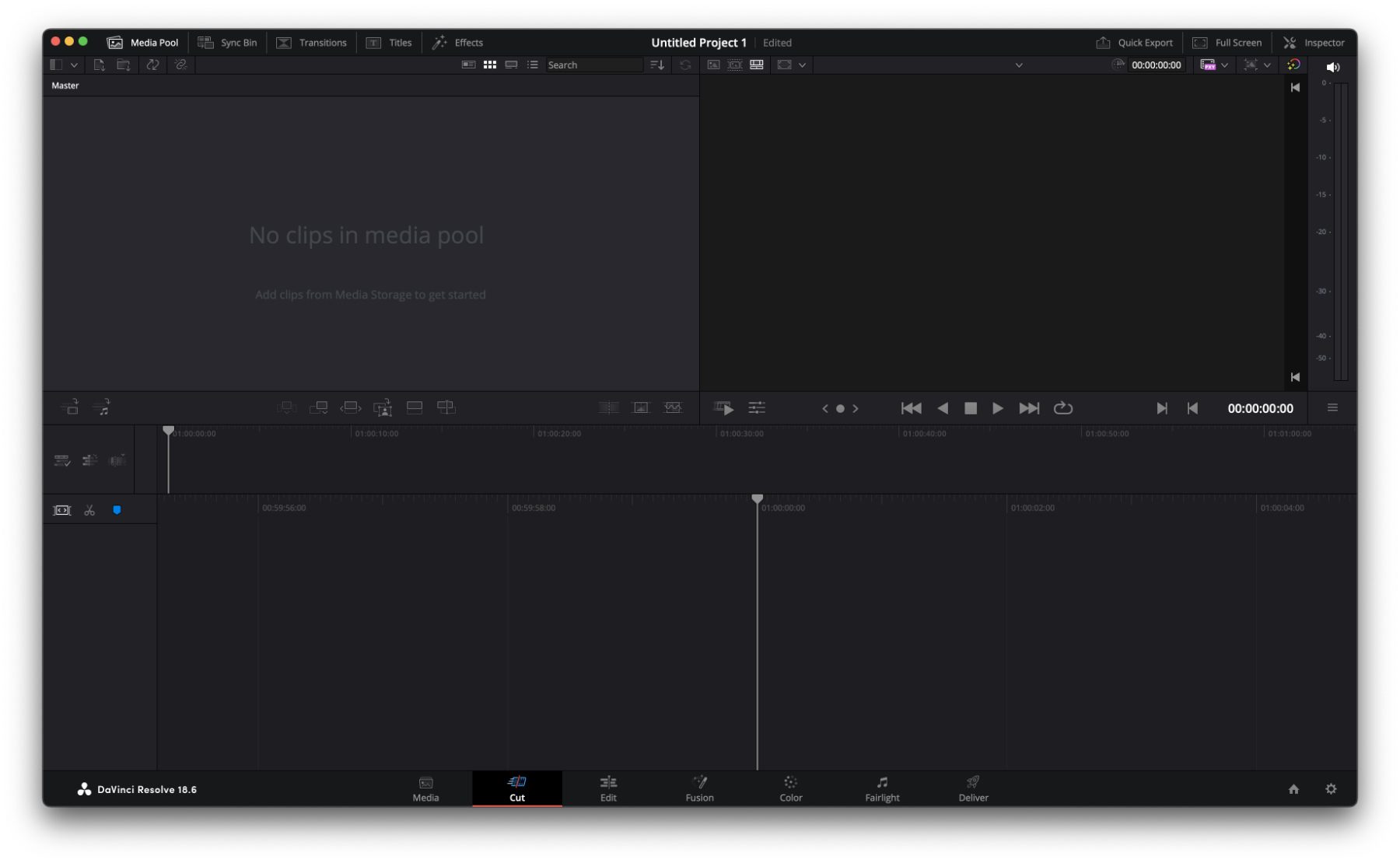Expand the viewer clip name dropdown

coord(1019,65)
